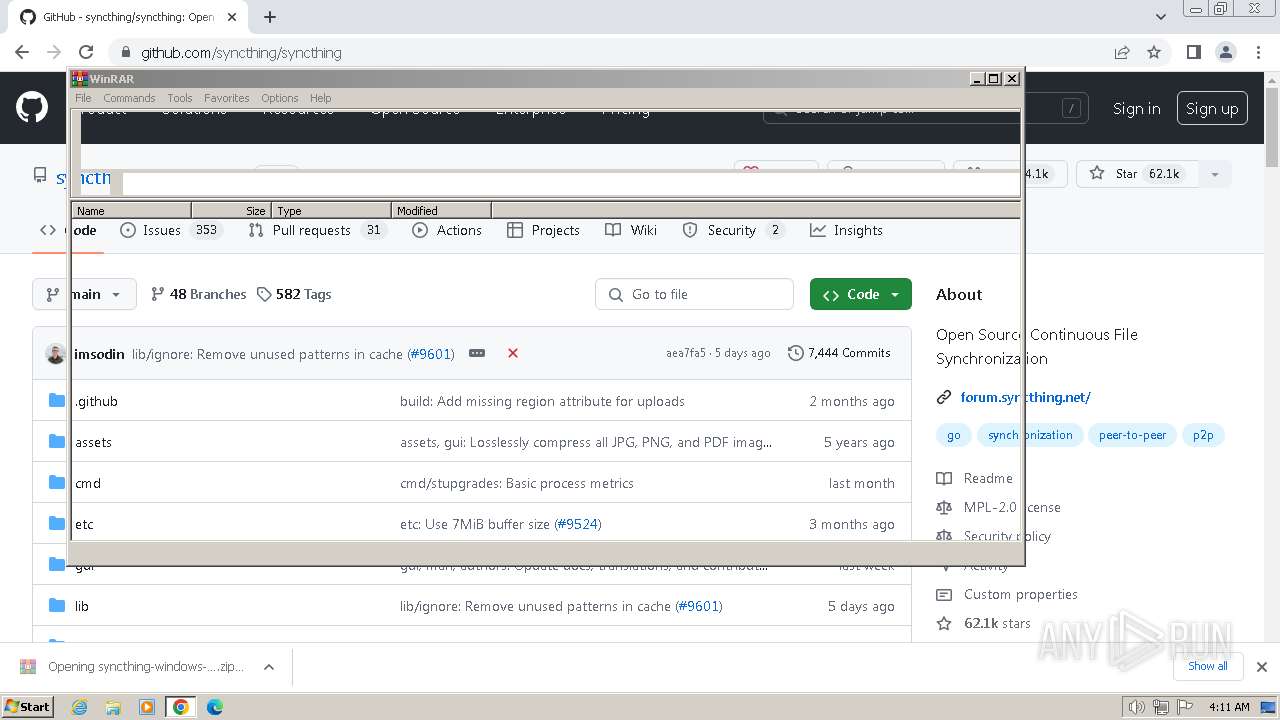This screenshot has width=1280, height=720.
Task: Open the Help menu in WinRAR
Action: (320, 98)
